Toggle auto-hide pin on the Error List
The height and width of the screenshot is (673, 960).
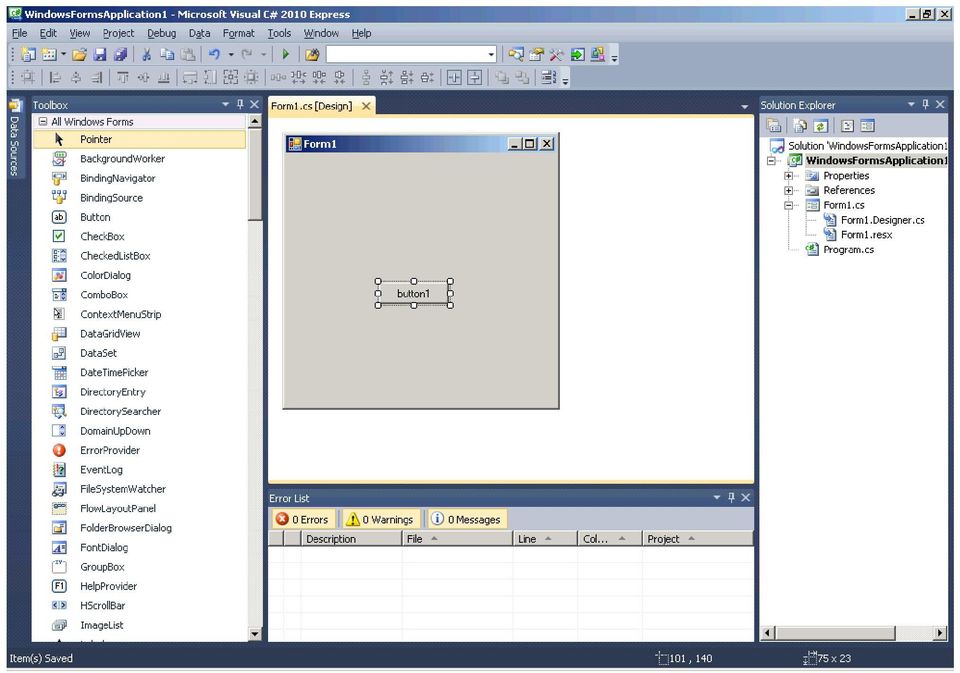731,498
